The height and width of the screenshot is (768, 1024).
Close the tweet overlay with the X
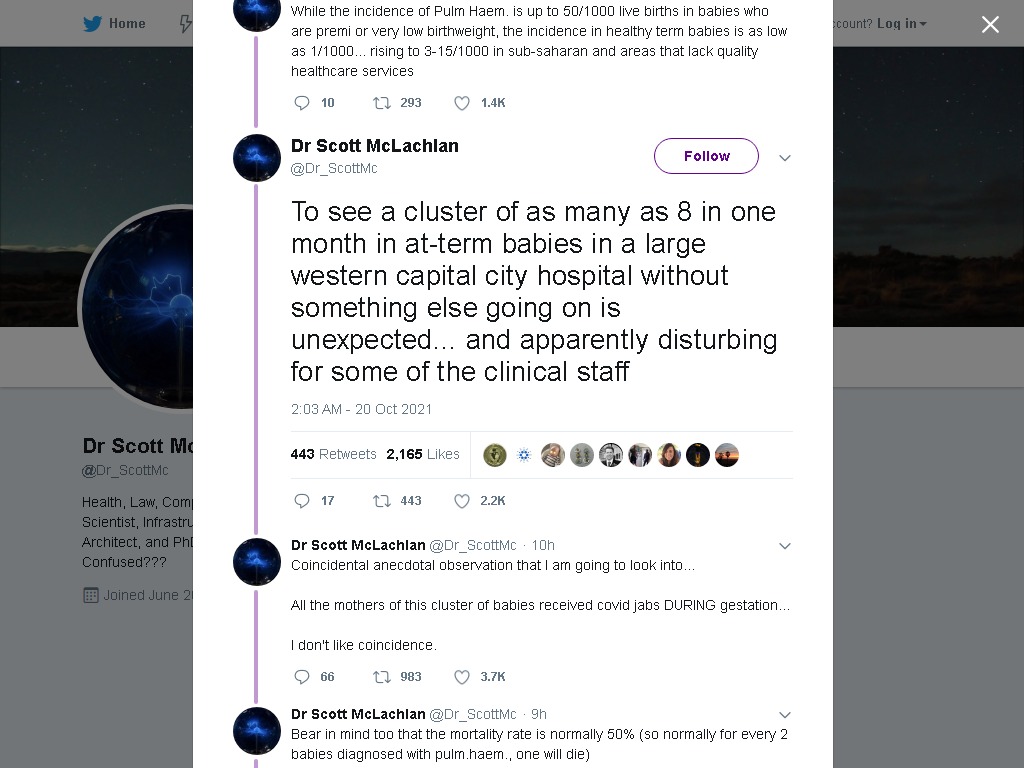990,24
